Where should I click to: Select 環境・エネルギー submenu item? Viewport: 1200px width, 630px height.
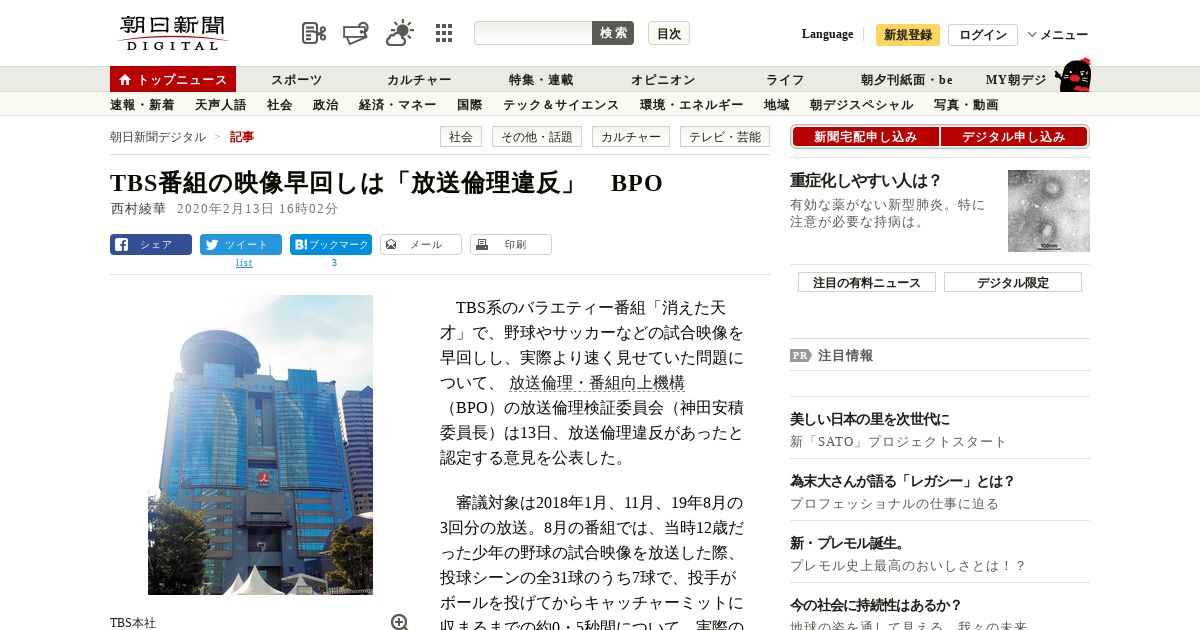(x=691, y=104)
